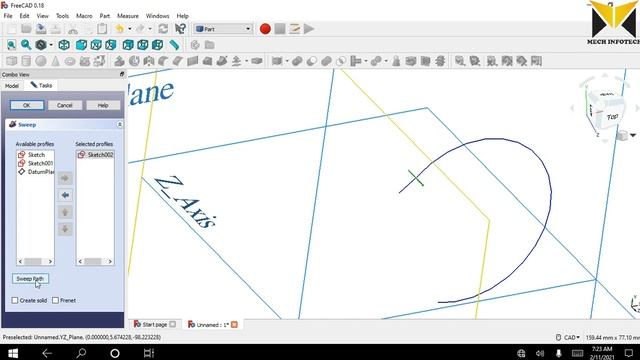640x360 pixels.
Task: Click the Create cylinder primitive icon
Action: (26, 61)
